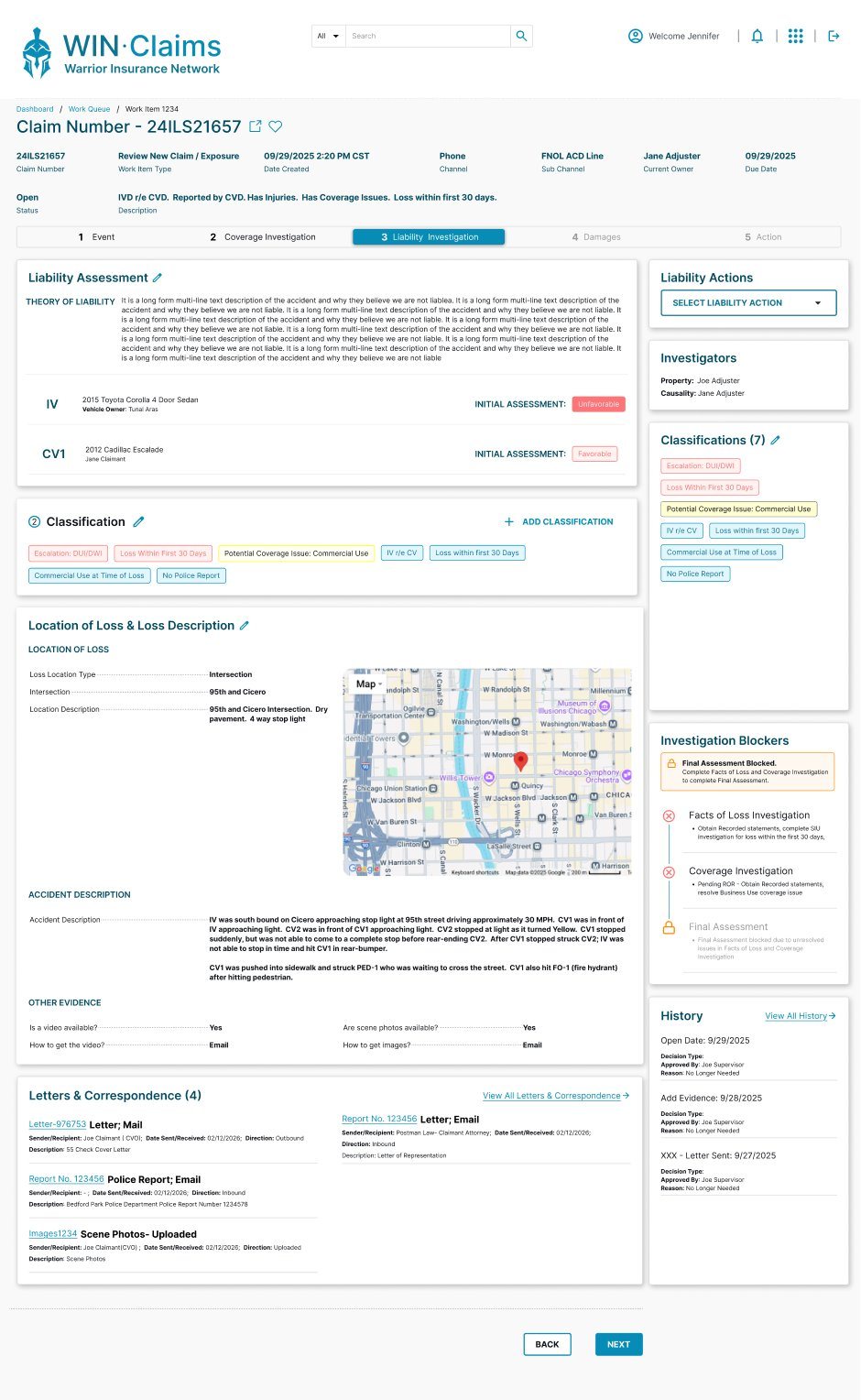The image size is (861, 1400).
Task: Click the Coverage Investigation blocked icon
Action: pyautogui.click(x=669, y=872)
